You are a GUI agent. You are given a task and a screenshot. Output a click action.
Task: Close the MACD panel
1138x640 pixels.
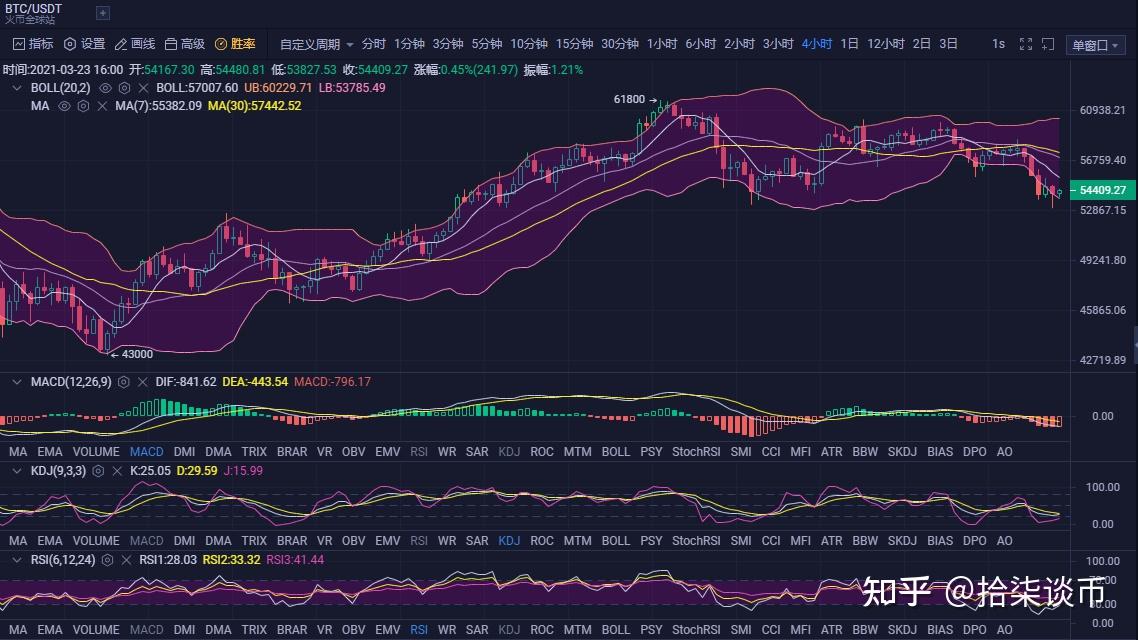142,382
